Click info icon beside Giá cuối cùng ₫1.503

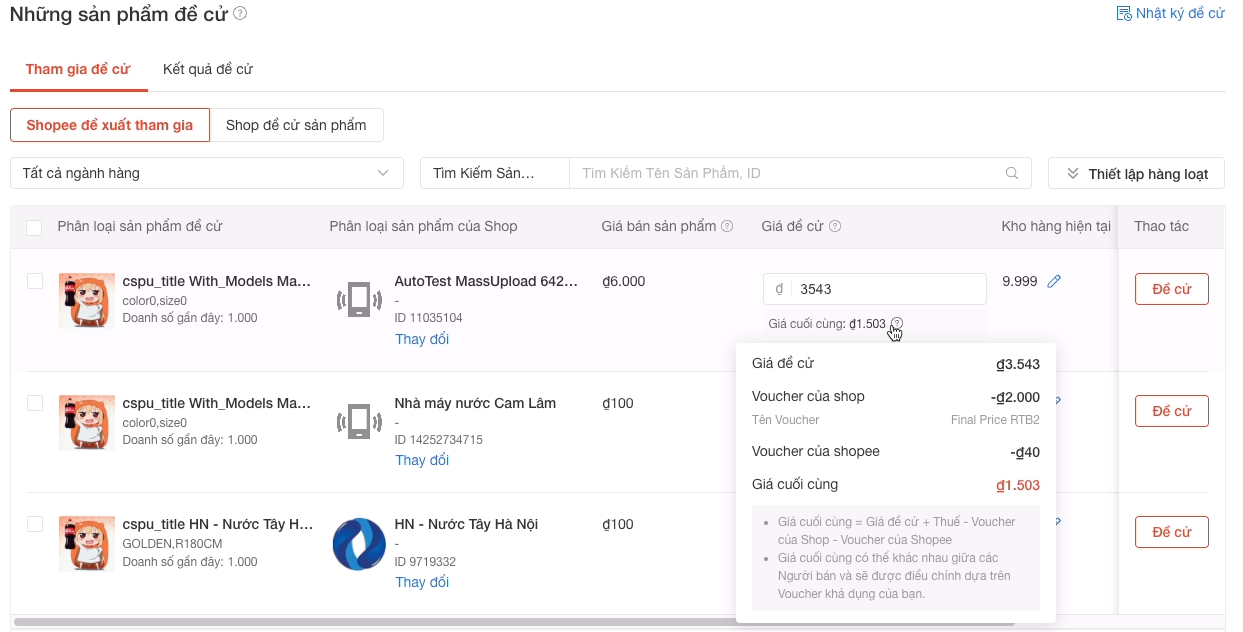[896, 324]
